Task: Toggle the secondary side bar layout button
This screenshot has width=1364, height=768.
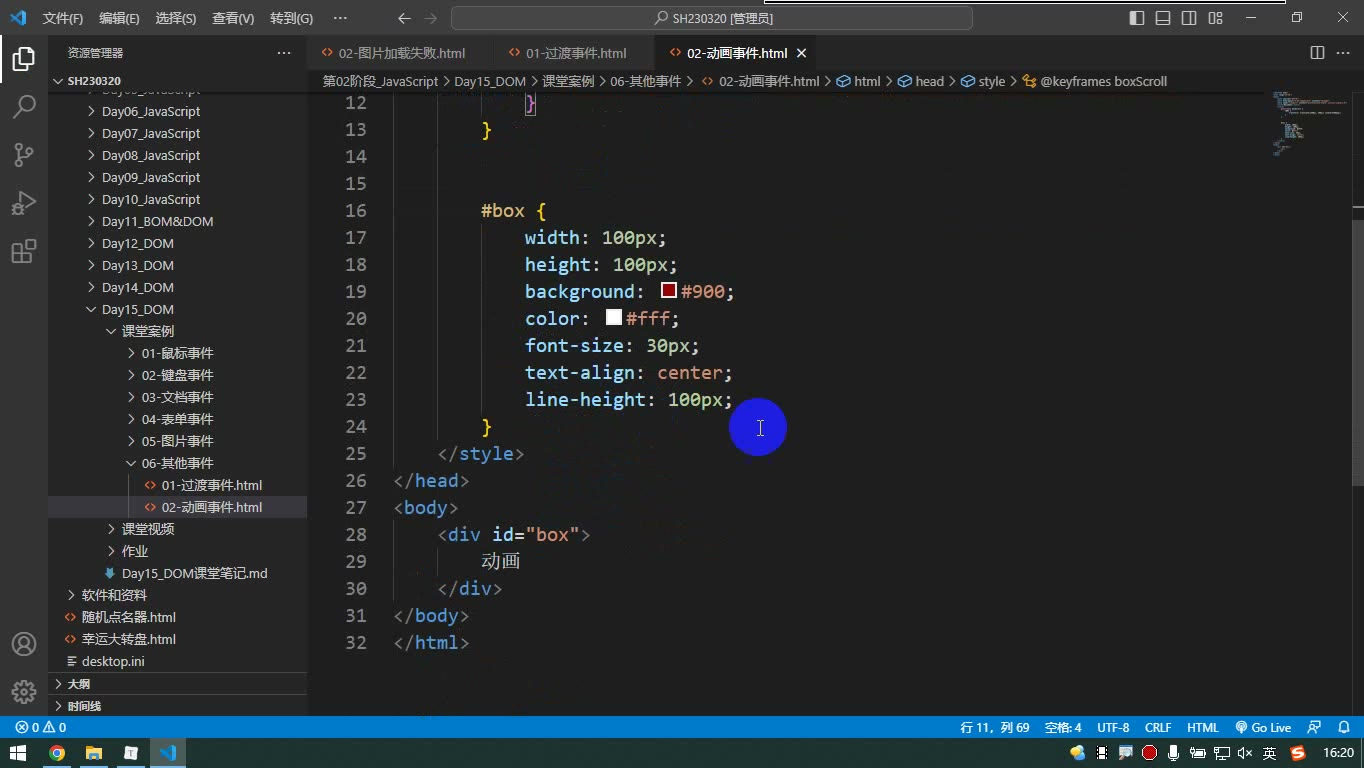Action: pyautogui.click(x=1189, y=18)
